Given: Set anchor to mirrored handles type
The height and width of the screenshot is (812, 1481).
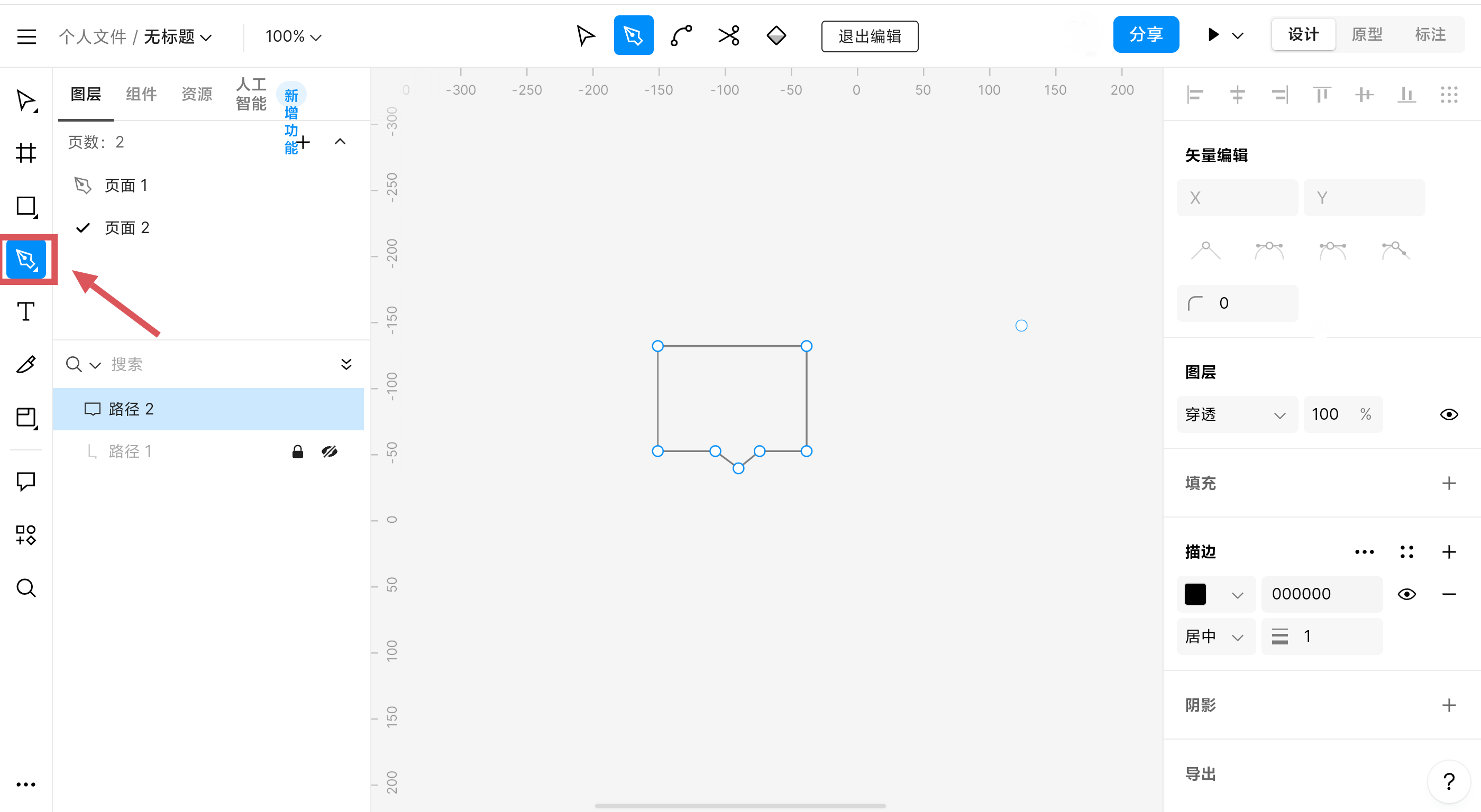Looking at the screenshot, I should (1269, 251).
